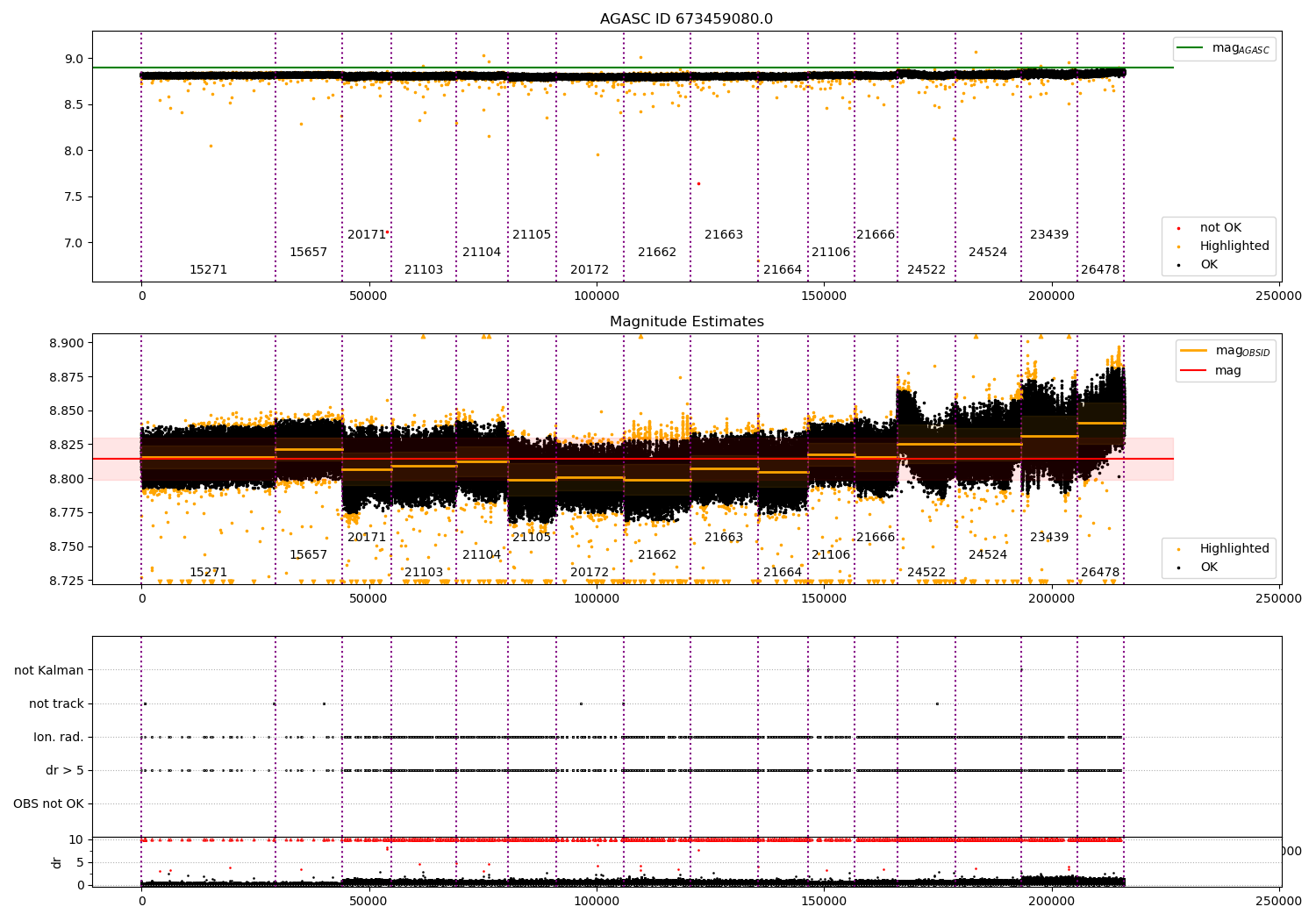Click the 8.900 y-axis tick label
This screenshot has width=1316, height=921.
pyautogui.click(x=66, y=343)
